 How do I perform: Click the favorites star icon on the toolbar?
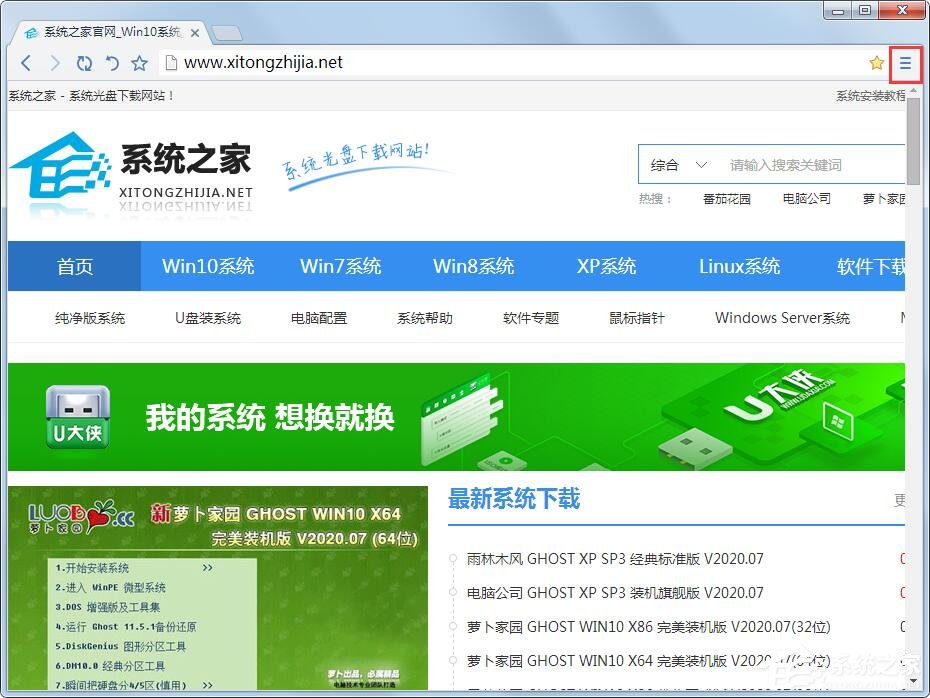[139, 62]
